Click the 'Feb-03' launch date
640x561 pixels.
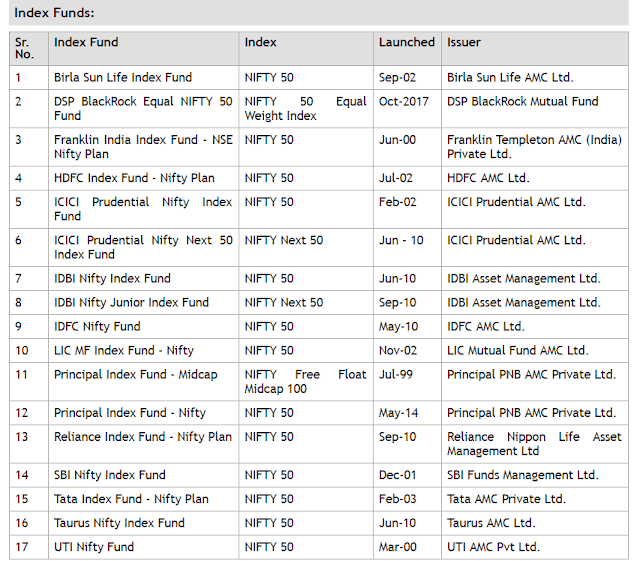(398, 499)
